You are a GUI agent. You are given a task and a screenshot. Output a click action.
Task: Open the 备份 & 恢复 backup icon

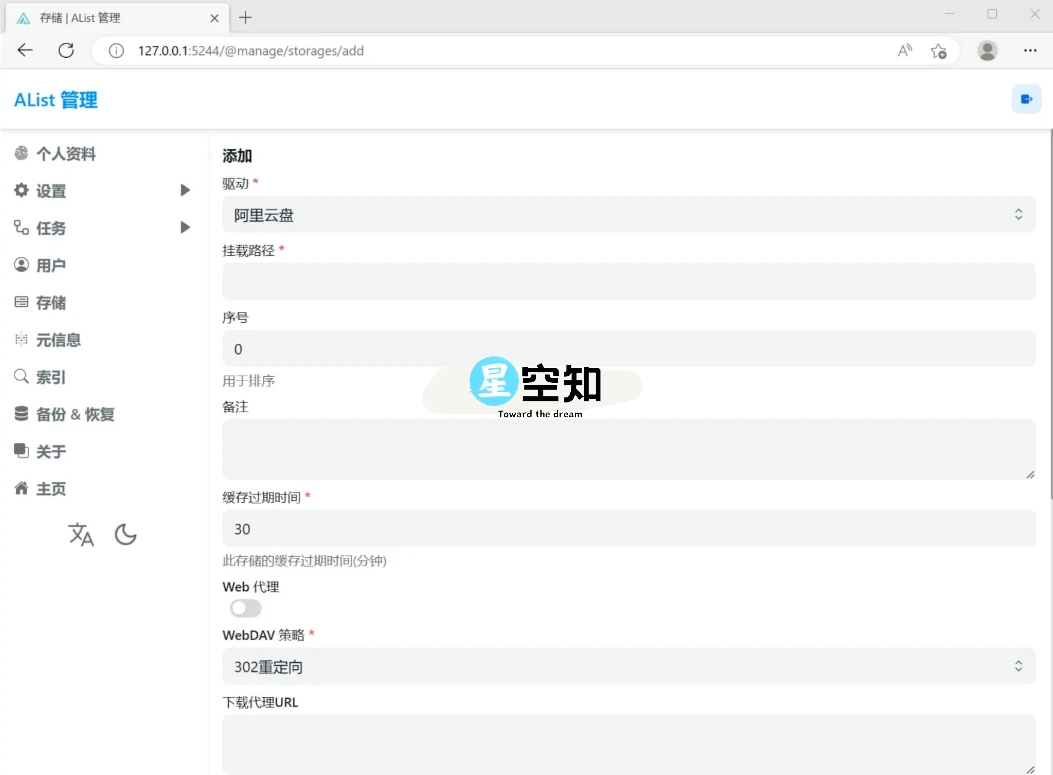(x=22, y=414)
